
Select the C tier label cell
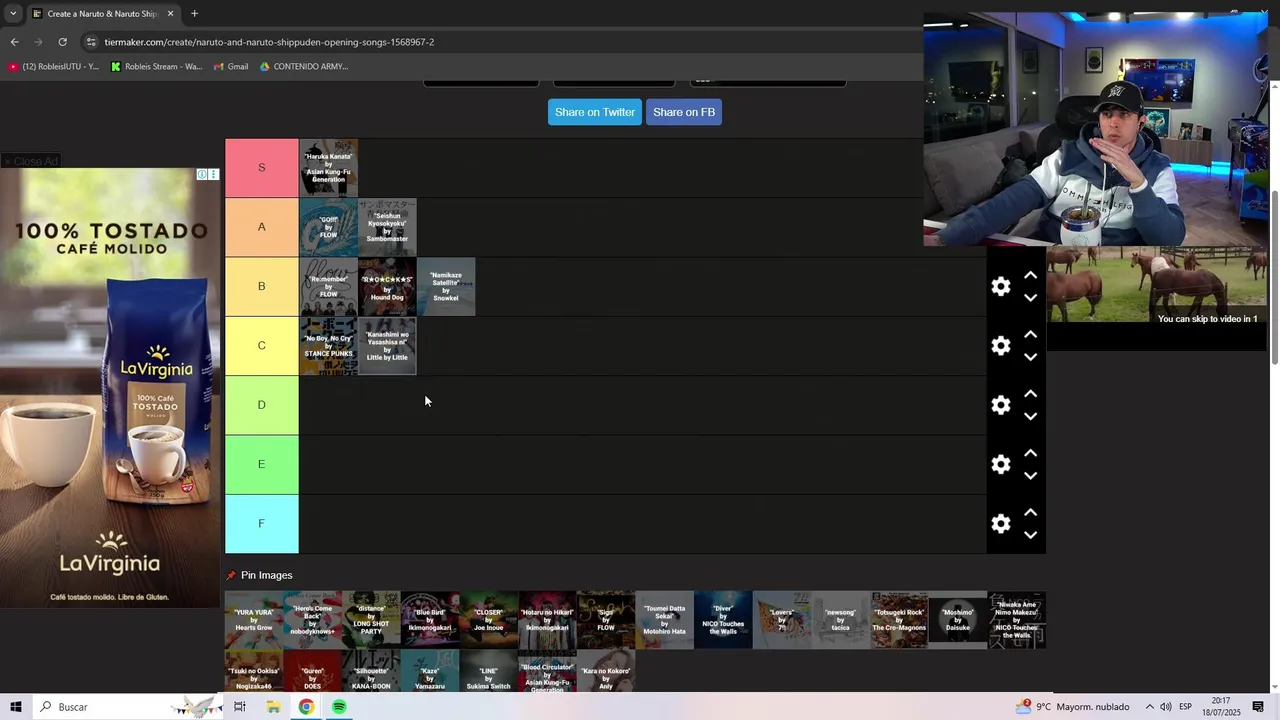[262, 346]
